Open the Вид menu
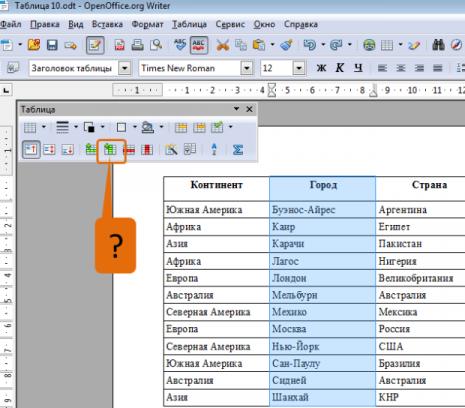Viewport: 465px width, 408px height. pyautogui.click(x=76, y=24)
